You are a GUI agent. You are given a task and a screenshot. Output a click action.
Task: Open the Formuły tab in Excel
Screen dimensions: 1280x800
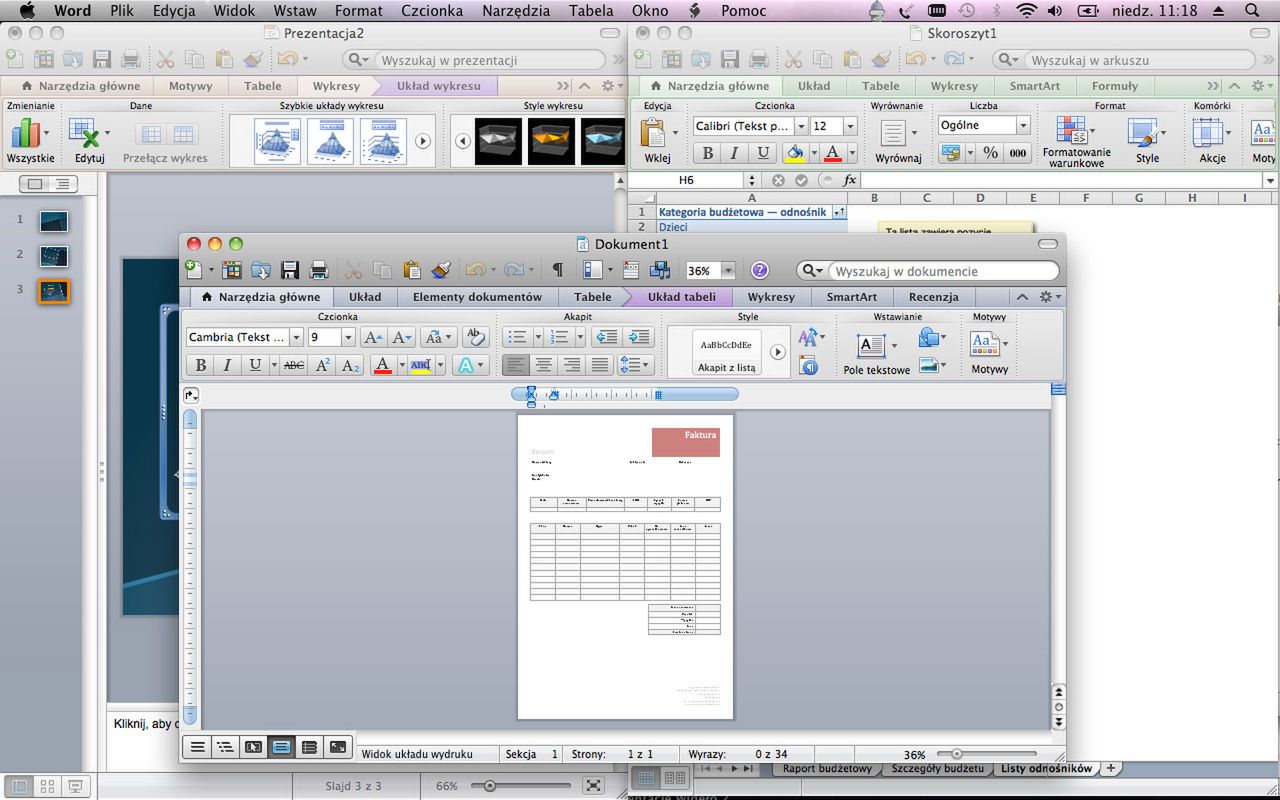pyautogui.click(x=1114, y=86)
